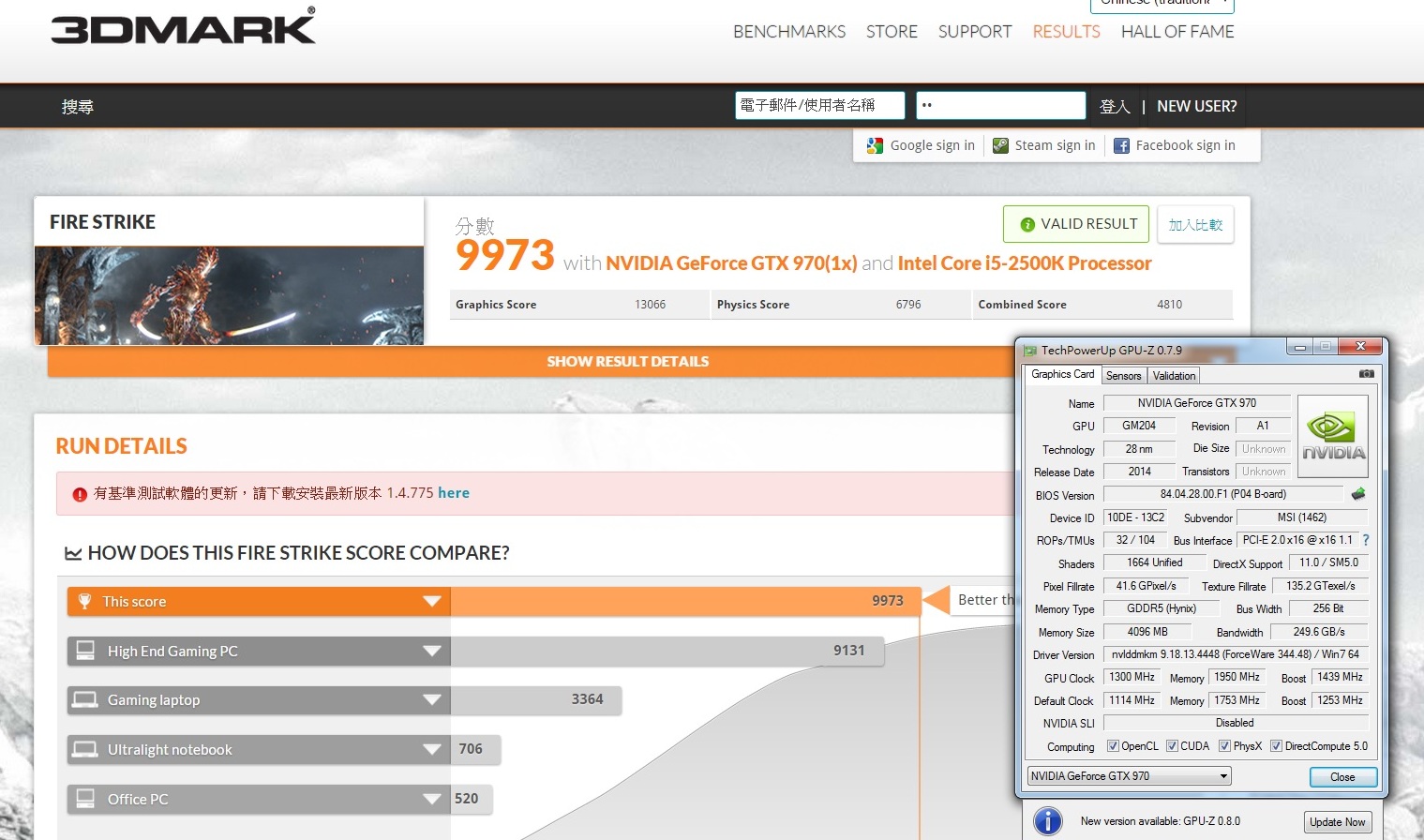Click the laptop icon for Gaming laptop
Viewport: 1424px width, 840px height.
pyautogui.click(x=85, y=699)
